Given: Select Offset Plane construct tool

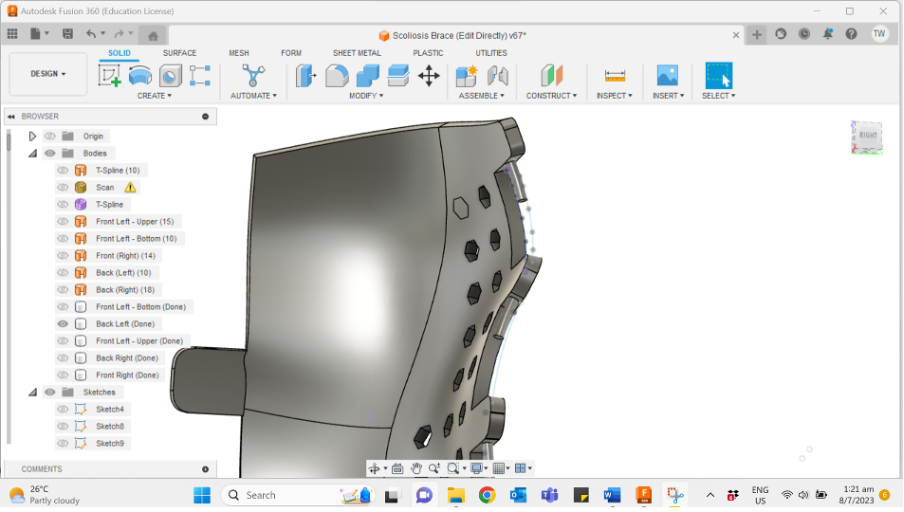Looking at the screenshot, I should [551, 76].
